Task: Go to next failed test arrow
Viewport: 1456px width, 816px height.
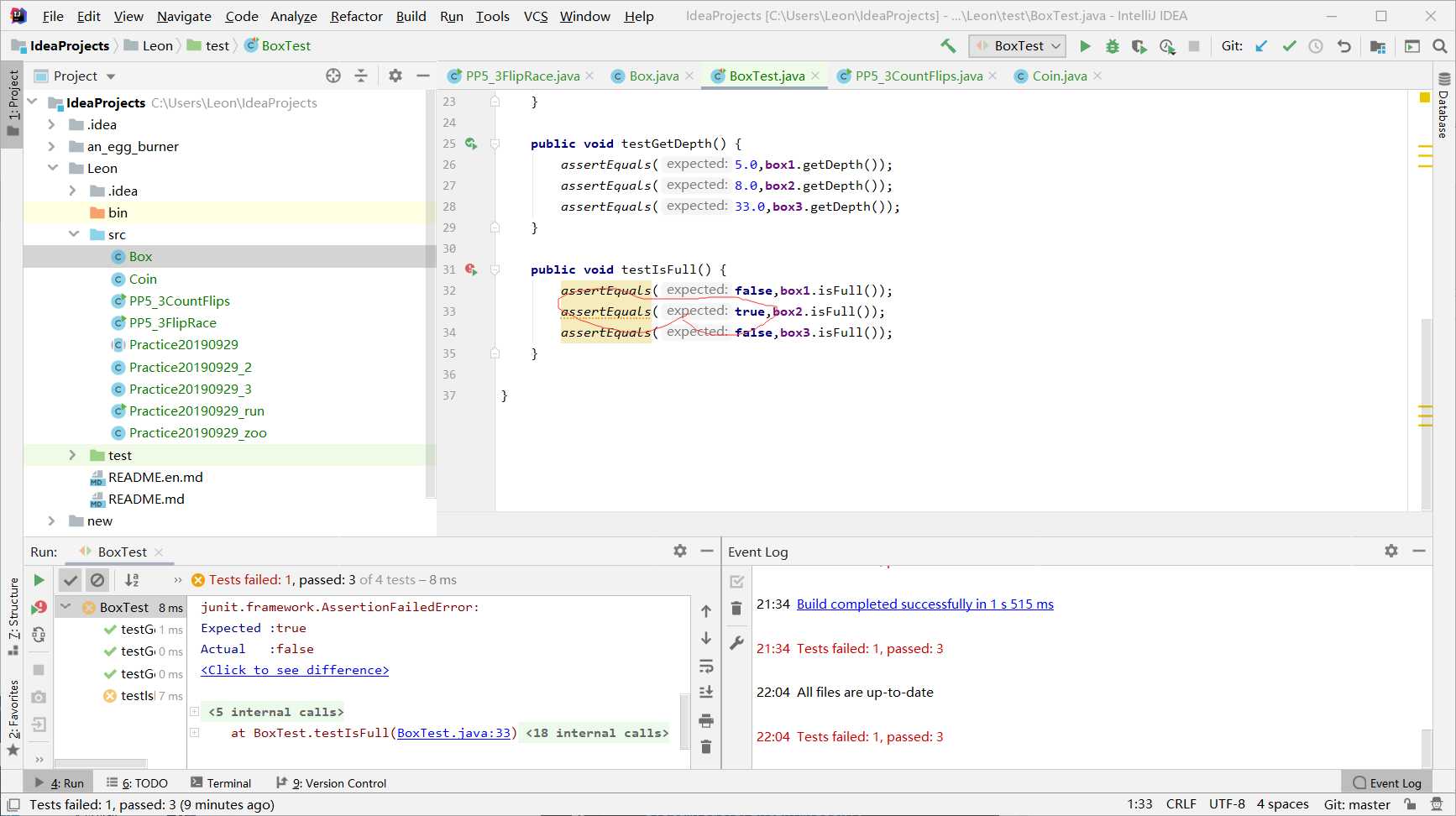Action: point(706,639)
